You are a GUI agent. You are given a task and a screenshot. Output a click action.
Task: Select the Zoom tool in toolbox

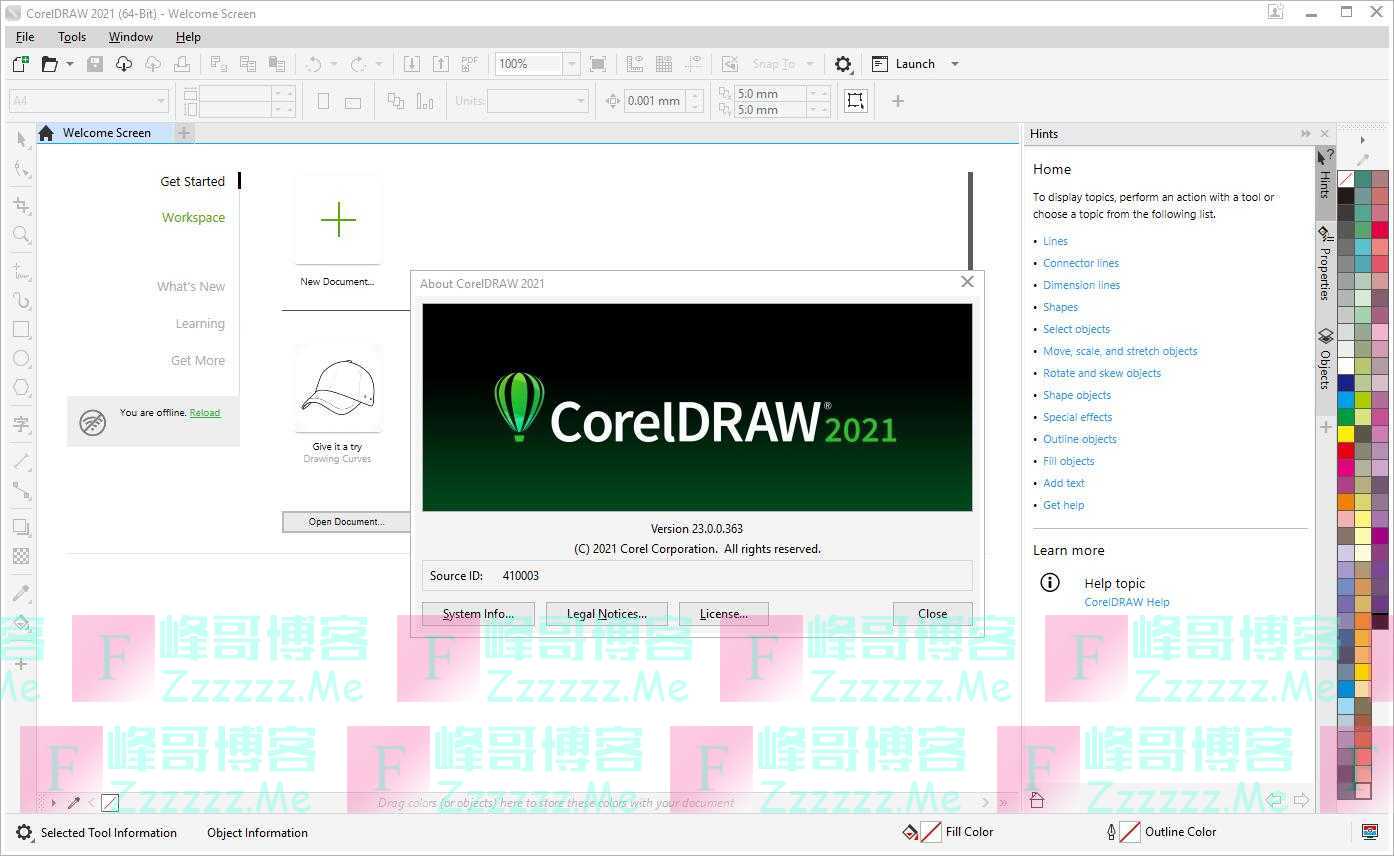21,235
